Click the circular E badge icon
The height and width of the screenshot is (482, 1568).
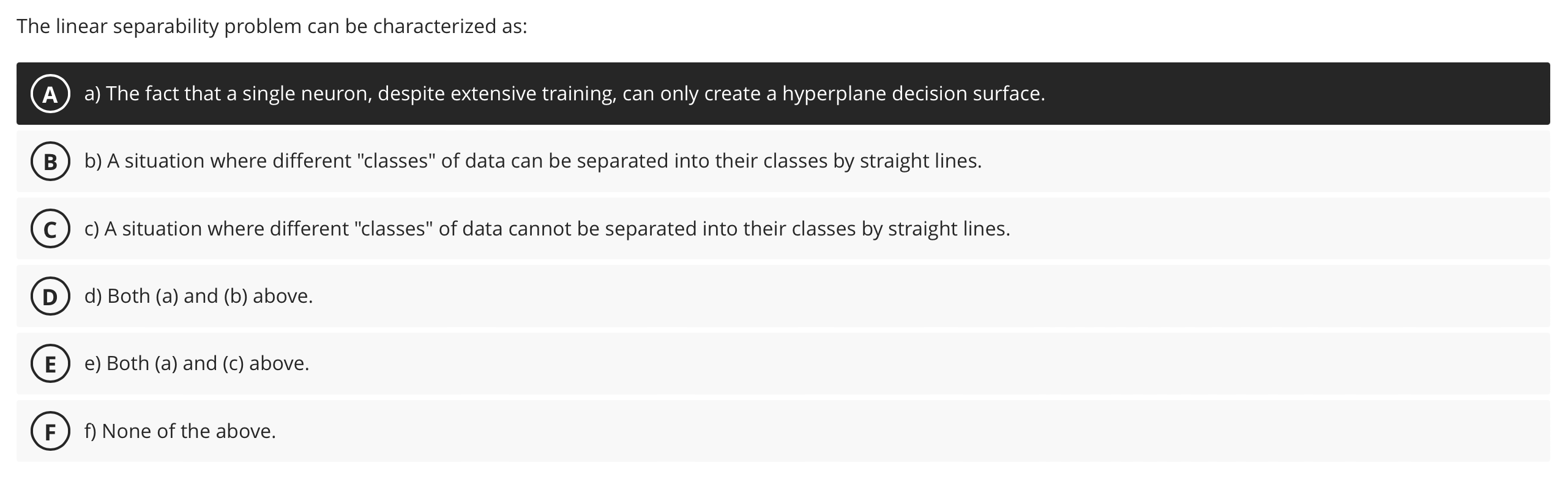(50, 363)
